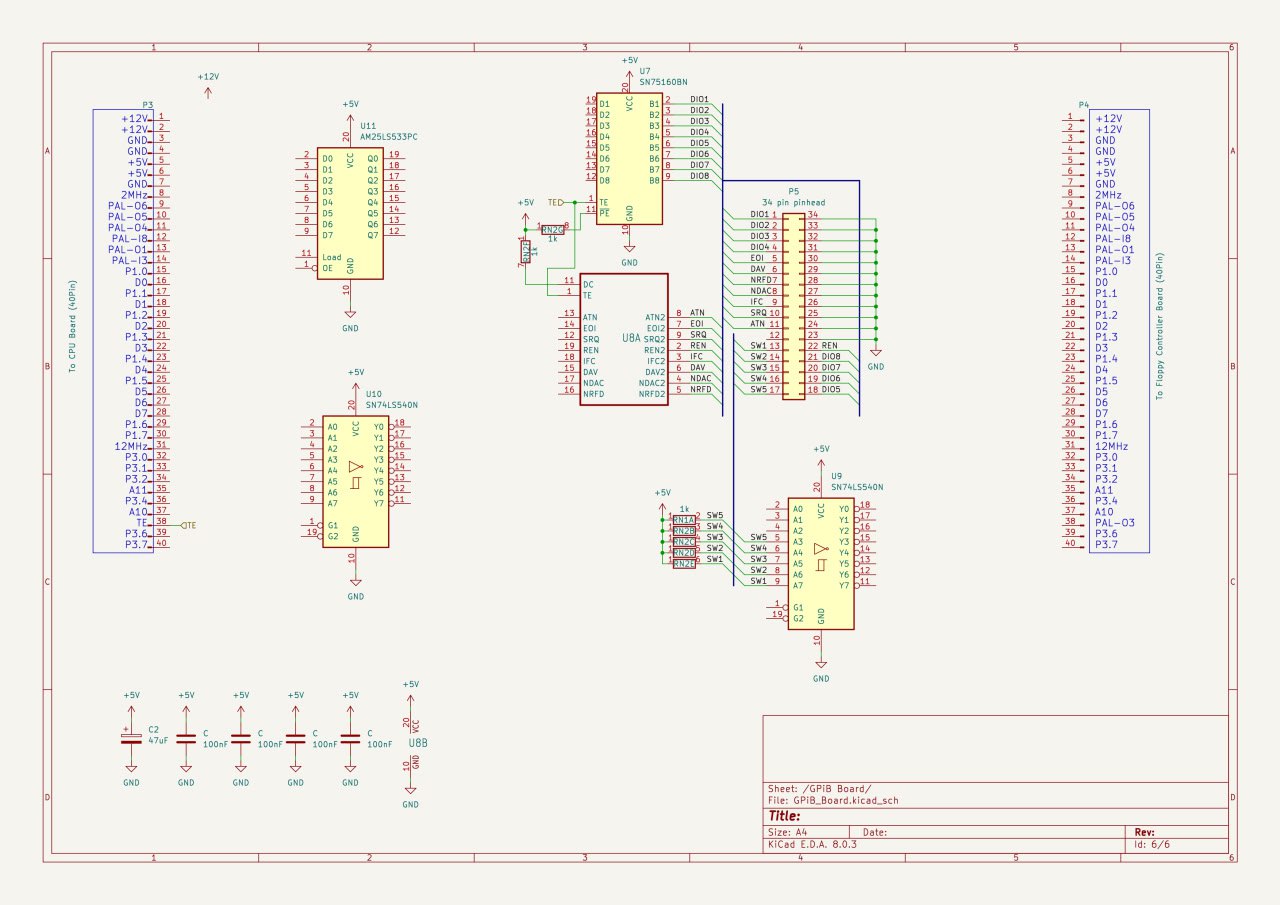Viewport: 1280px width, 905px height.
Task: Select the U11 AM25LS533PC latch symbol
Action: click(350, 213)
